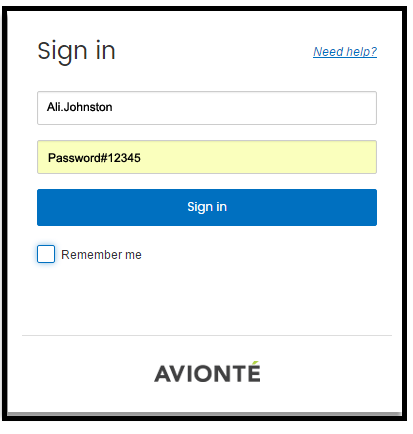The width and height of the screenshot is (413, 434).
Task: Click the Sign in page heading
Action: pos(76,52)
